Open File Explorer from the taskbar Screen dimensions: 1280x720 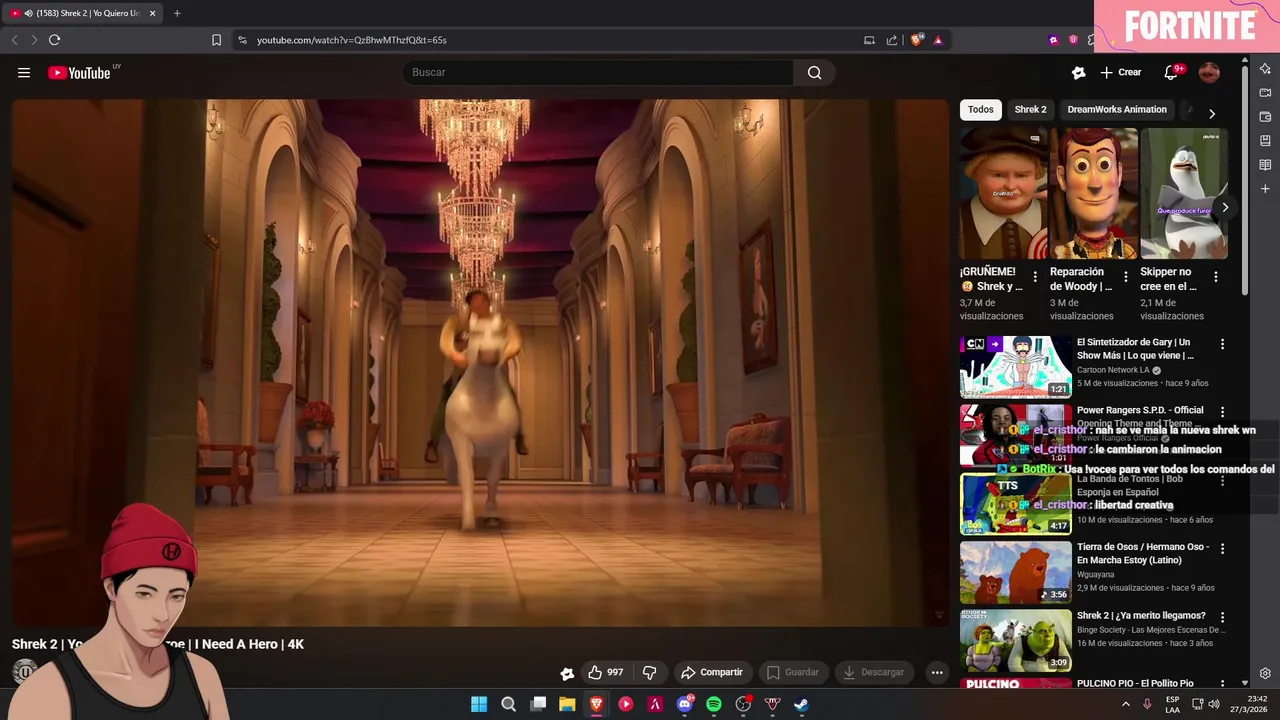click(x=567, y=704)
